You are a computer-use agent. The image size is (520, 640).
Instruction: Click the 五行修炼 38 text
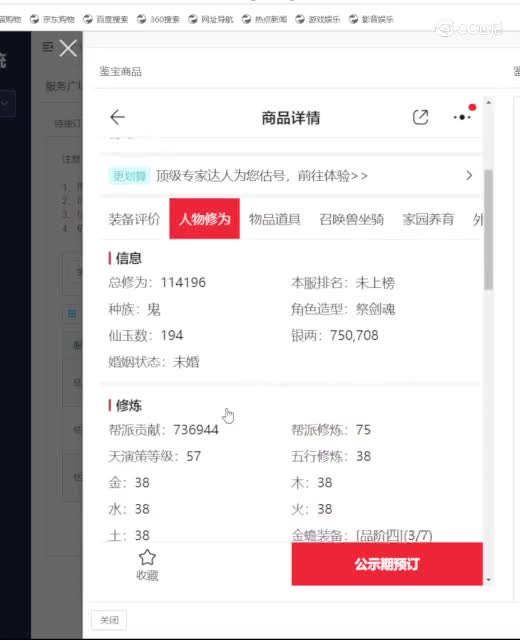coord(331,456)
